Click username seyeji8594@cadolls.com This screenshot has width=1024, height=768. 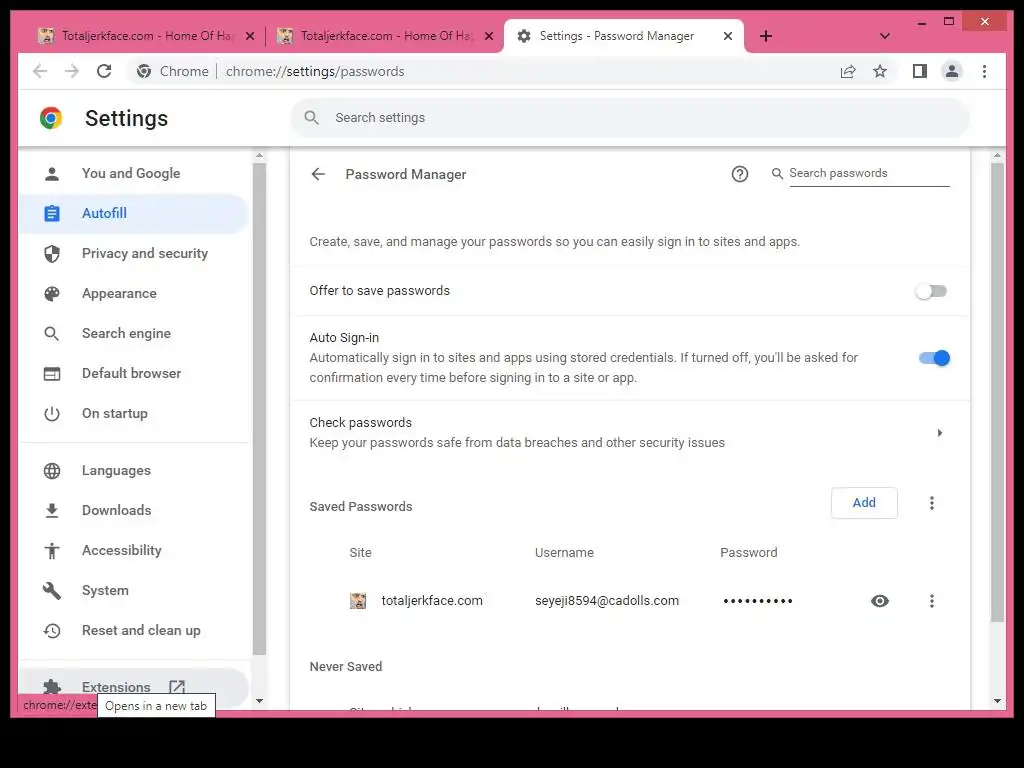(607, 600)
